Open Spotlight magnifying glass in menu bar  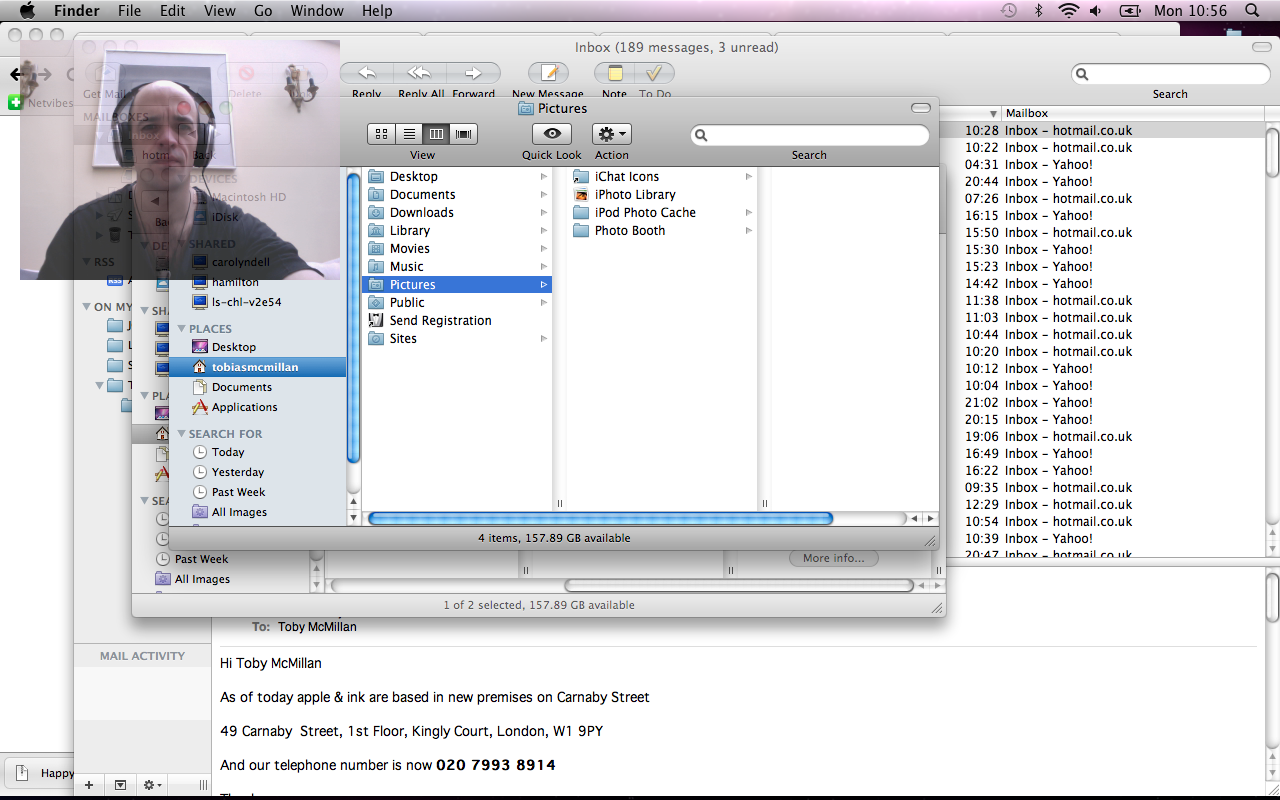[x=1252, y=11]
